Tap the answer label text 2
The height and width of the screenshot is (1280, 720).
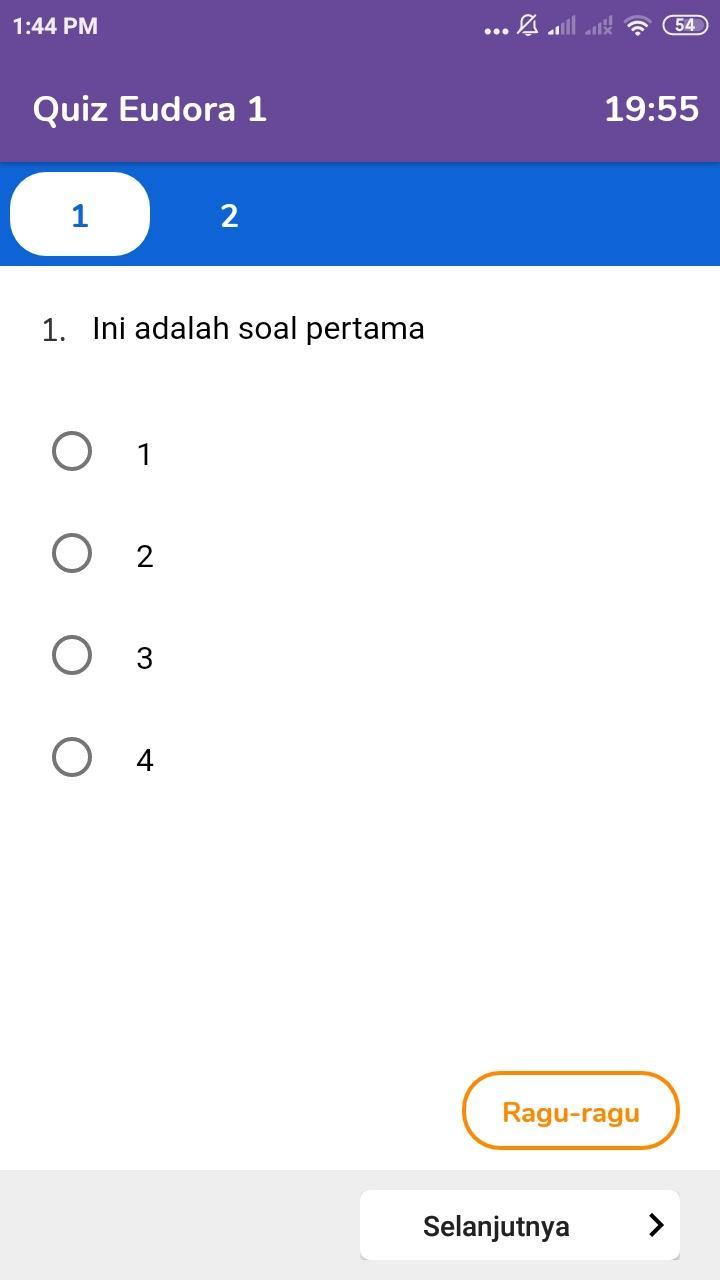145,557
